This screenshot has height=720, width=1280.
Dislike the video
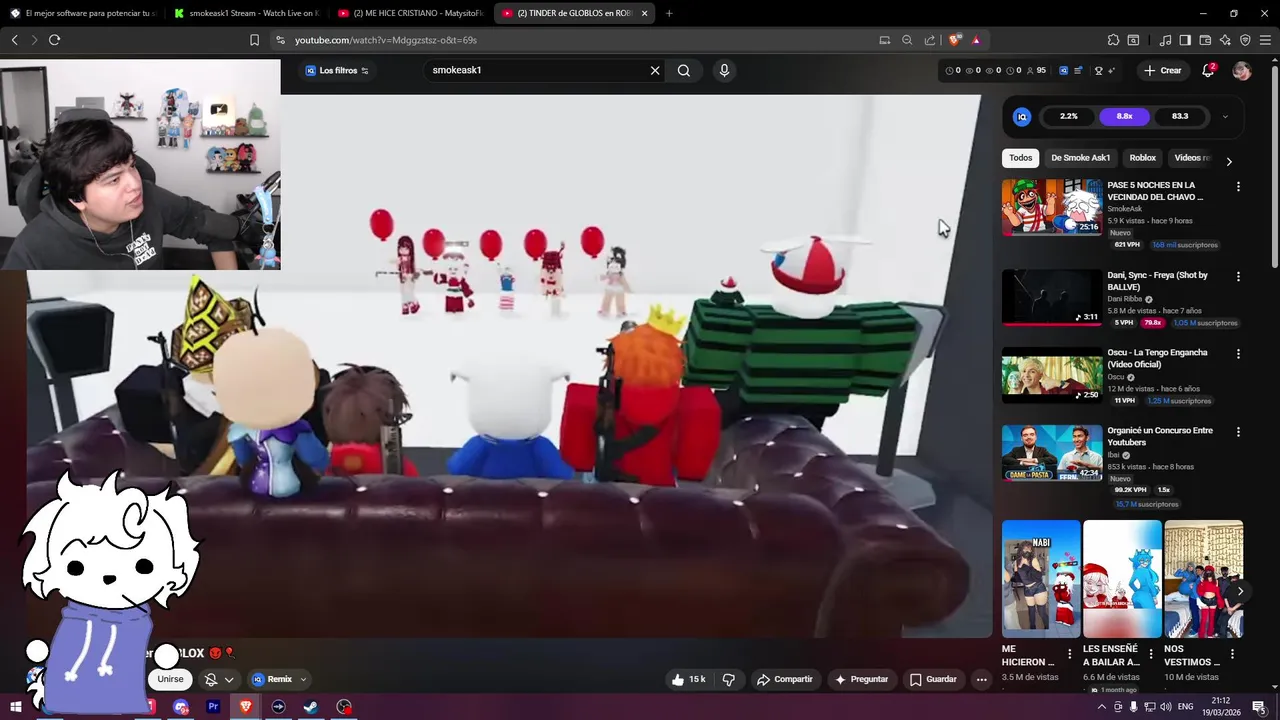[728, 679]
